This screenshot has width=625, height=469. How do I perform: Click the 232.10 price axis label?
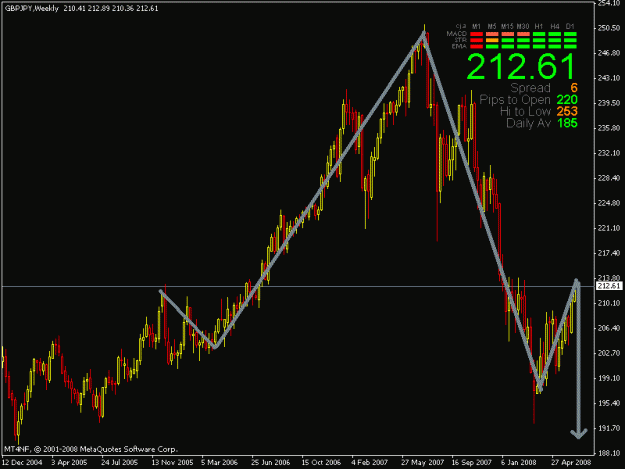609,153
